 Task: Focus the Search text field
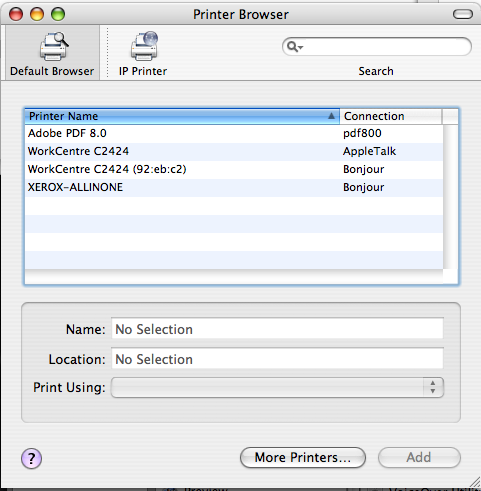[x=377, y=47]
